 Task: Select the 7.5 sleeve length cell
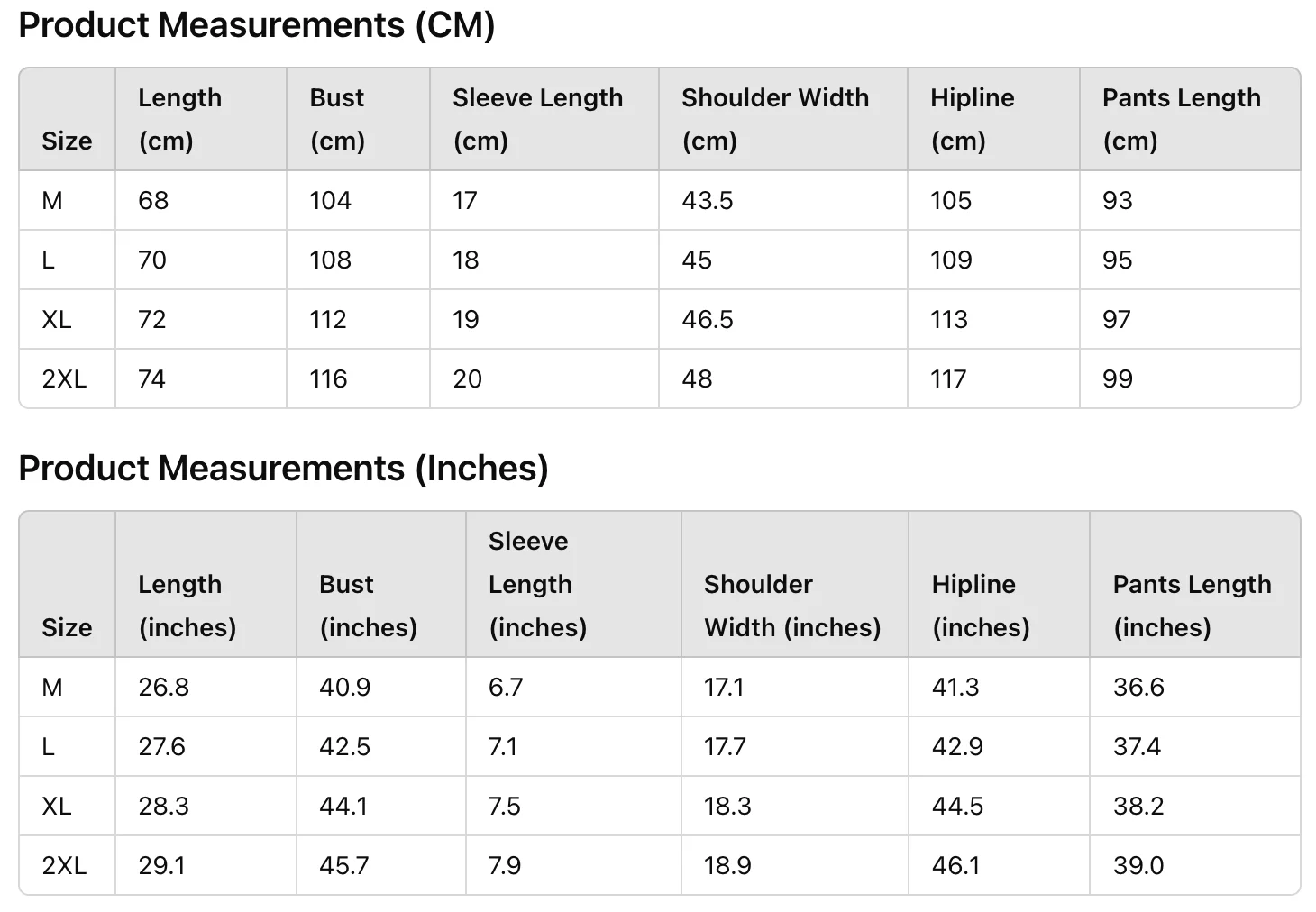click(573, 806)
